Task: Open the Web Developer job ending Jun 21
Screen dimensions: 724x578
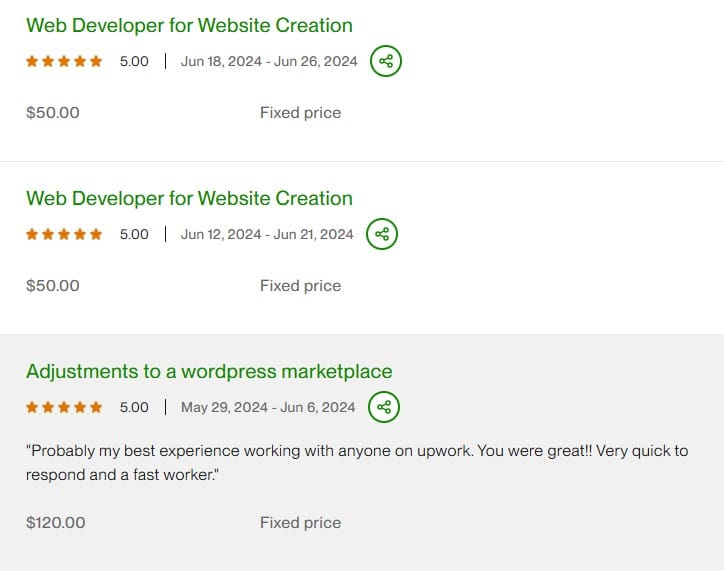Action: [189, 198]
